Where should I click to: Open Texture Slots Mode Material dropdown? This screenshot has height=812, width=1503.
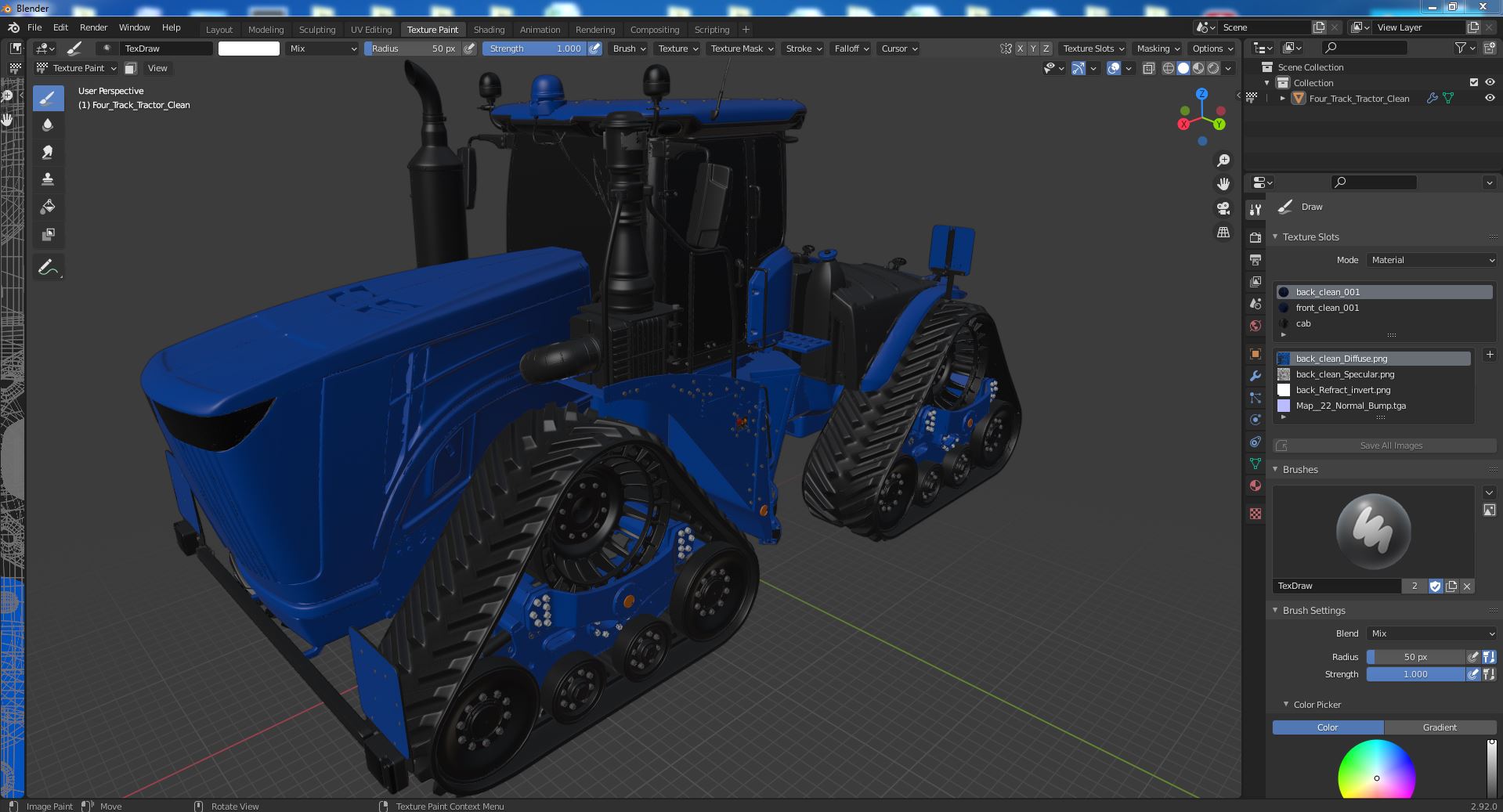click(1432, 260)
